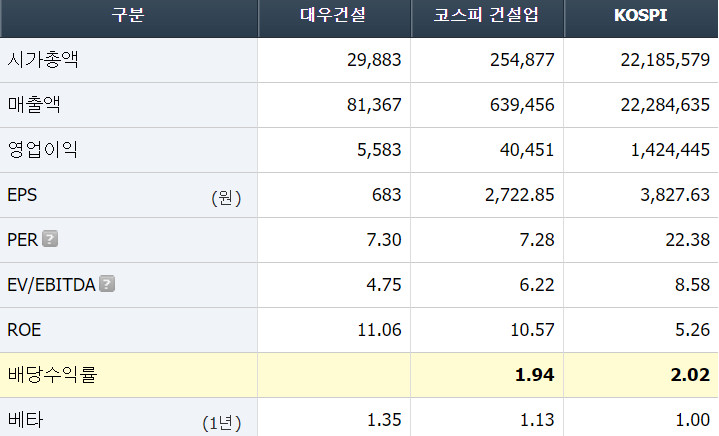The height and width of the screenshot is (436, 719).
Task: Click the 코스피 건설업 column header
Action: tap(487, 15)
